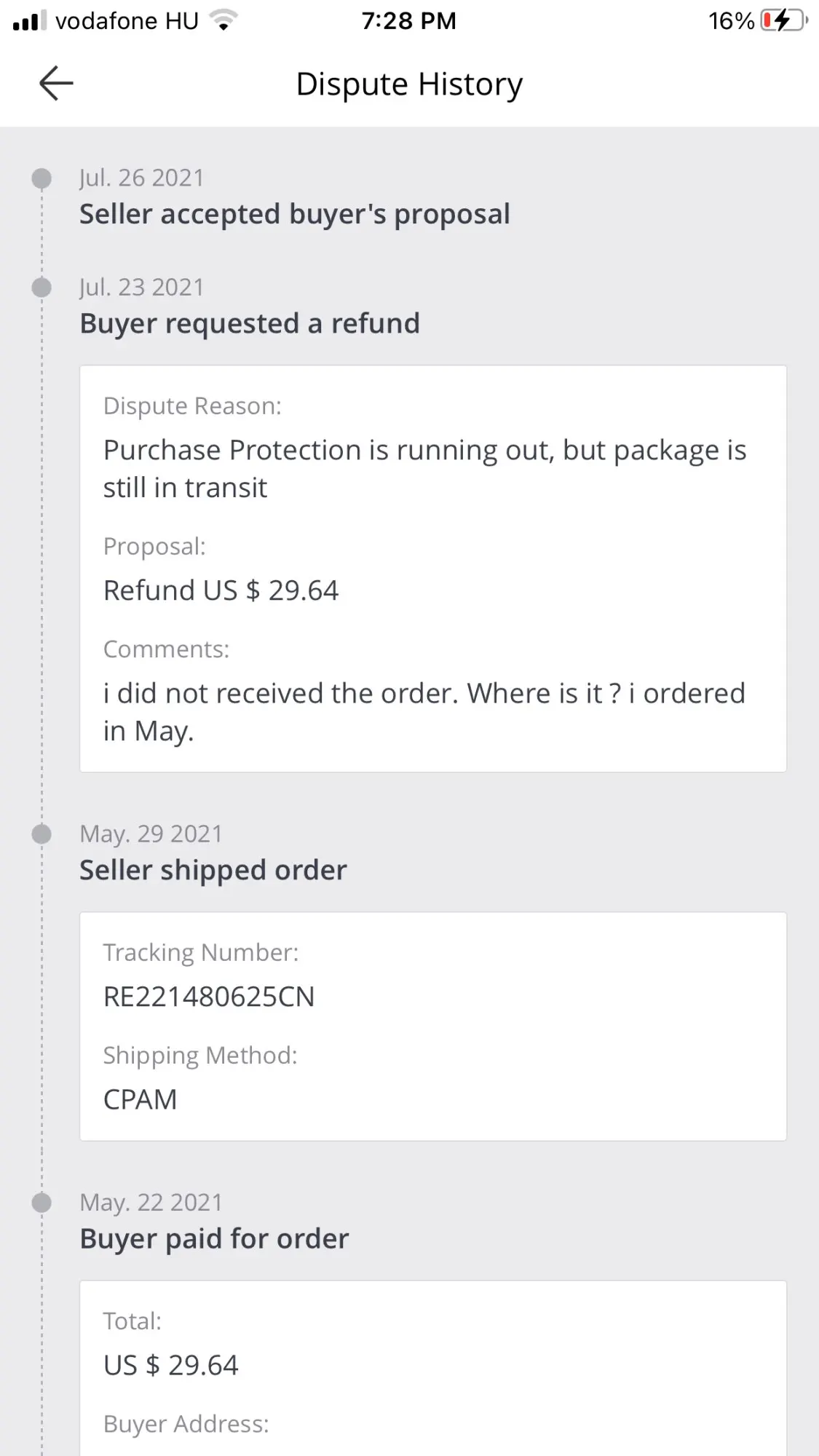819x1456 pixels.
Task: Tap the order total US $ 29.64
Action: [x=171, y=1365]
